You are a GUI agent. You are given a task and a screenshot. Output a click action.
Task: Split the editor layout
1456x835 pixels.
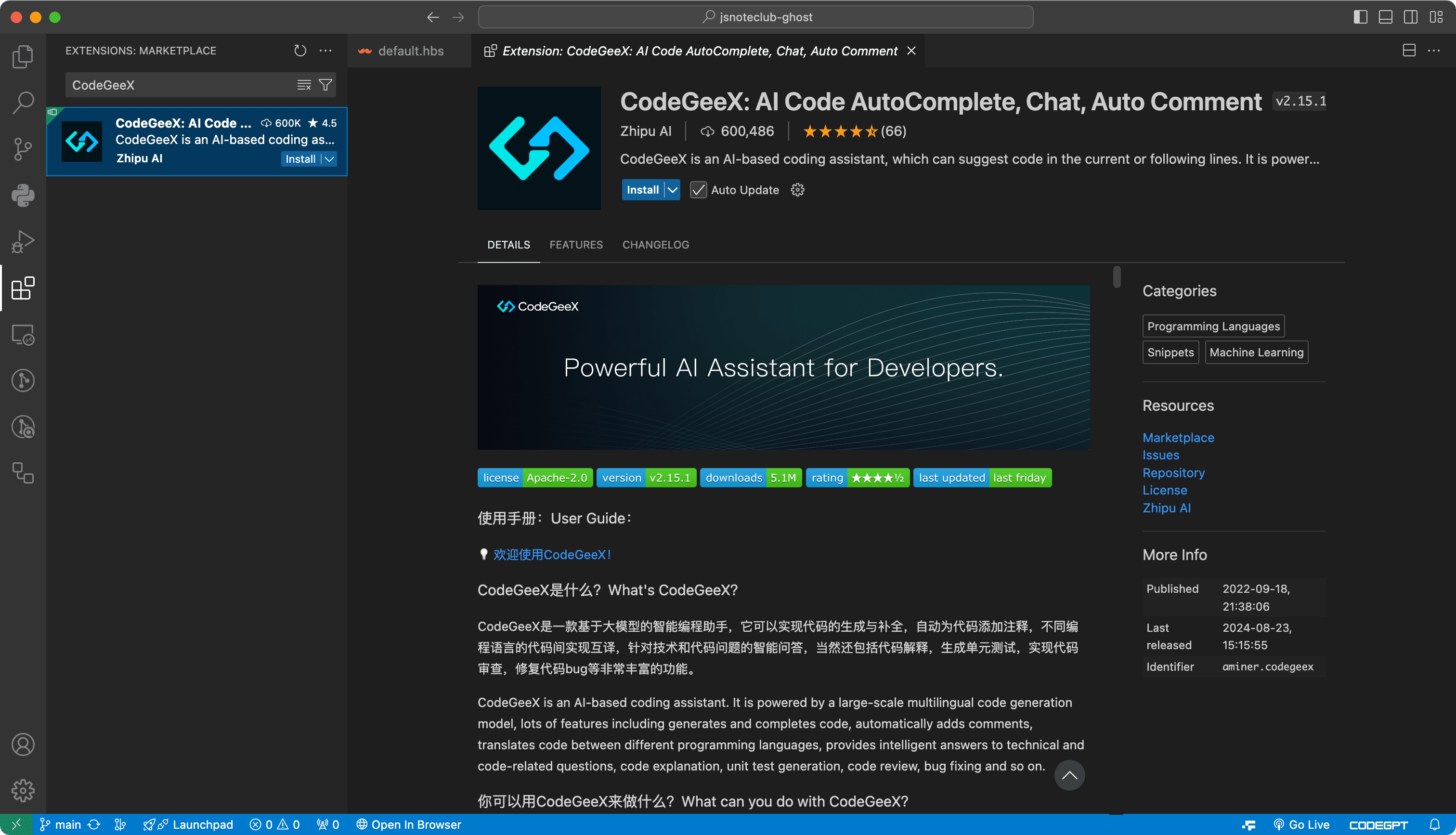coord(1409,51)
